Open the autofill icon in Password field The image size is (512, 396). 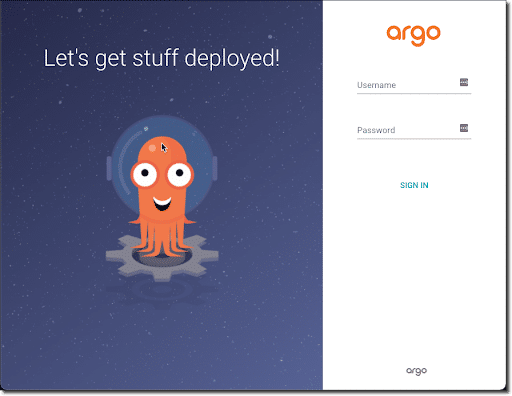[464, 128]
